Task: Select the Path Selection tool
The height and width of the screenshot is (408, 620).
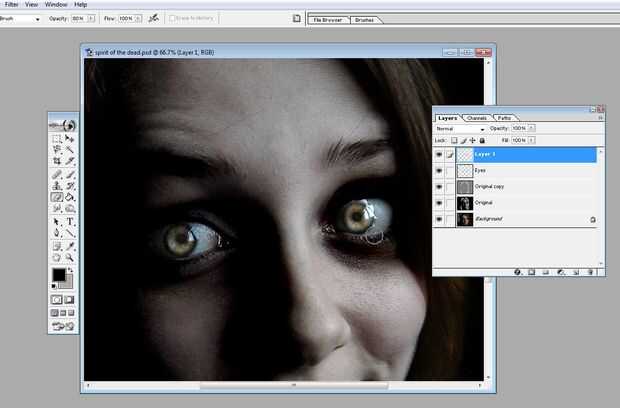Action: click(x=57, y=222)
